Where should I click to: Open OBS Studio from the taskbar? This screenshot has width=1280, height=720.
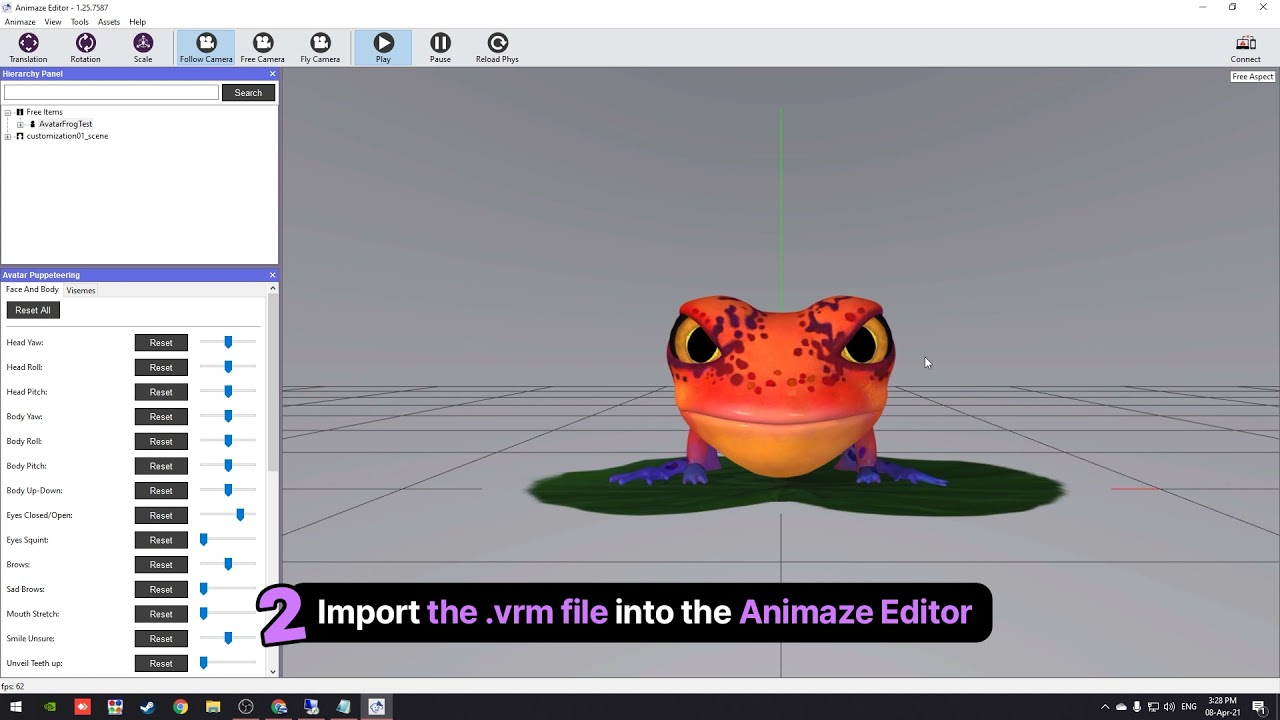coord(246,707)
